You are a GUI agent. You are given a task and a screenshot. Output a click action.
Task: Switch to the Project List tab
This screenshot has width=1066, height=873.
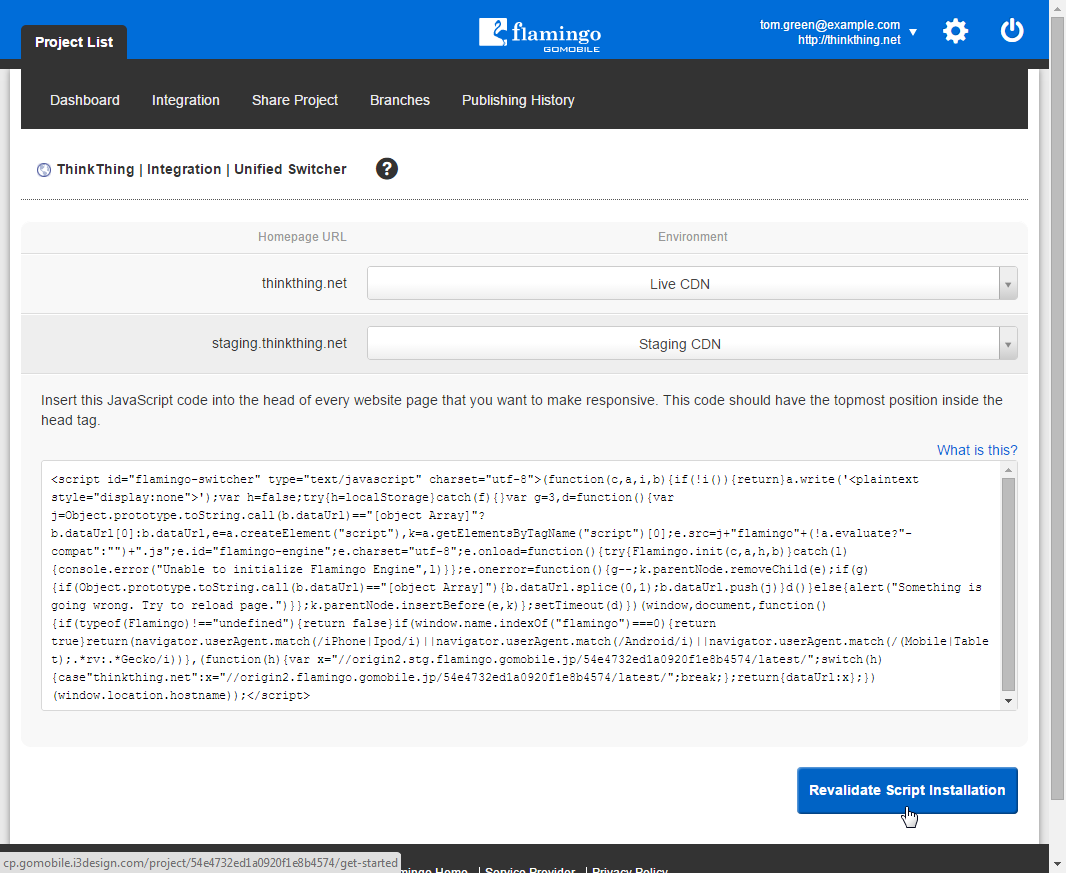74,42
